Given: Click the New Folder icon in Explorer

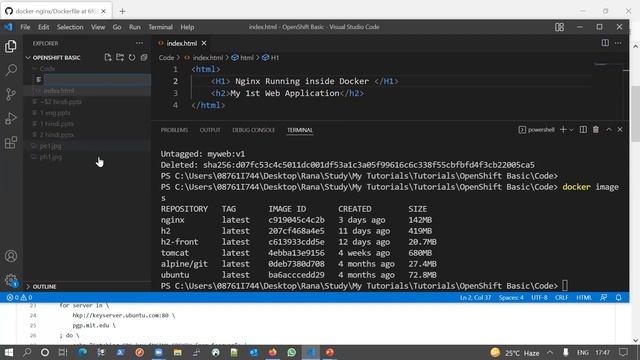Looking at the screenshot, I should [x=120, y=58].
